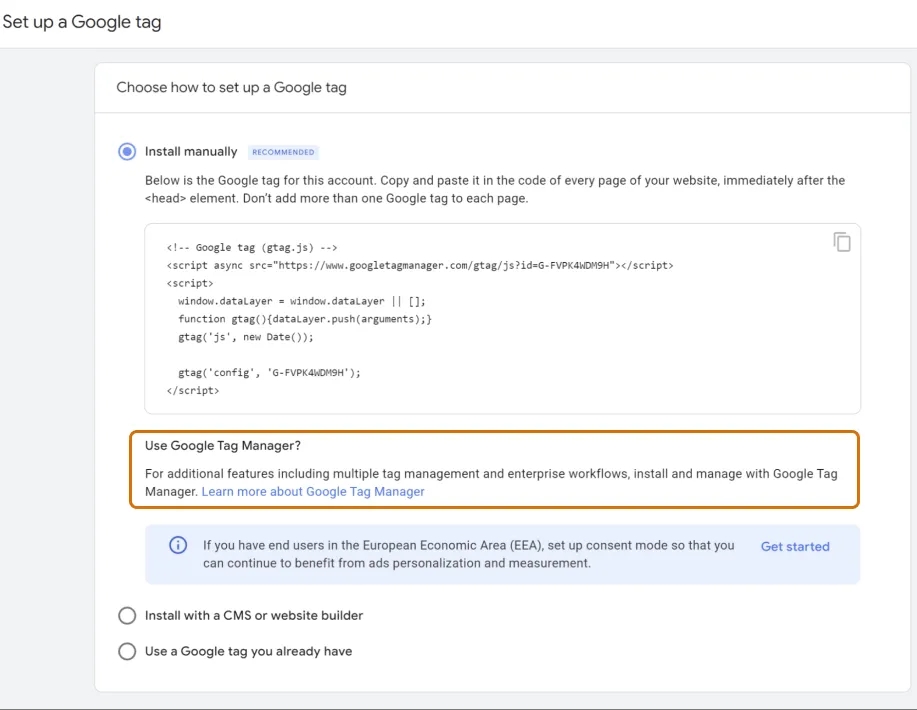Click the 'Below is the Google tag' instructions
This screenshot has width=917, height=710.
point(495,189)
